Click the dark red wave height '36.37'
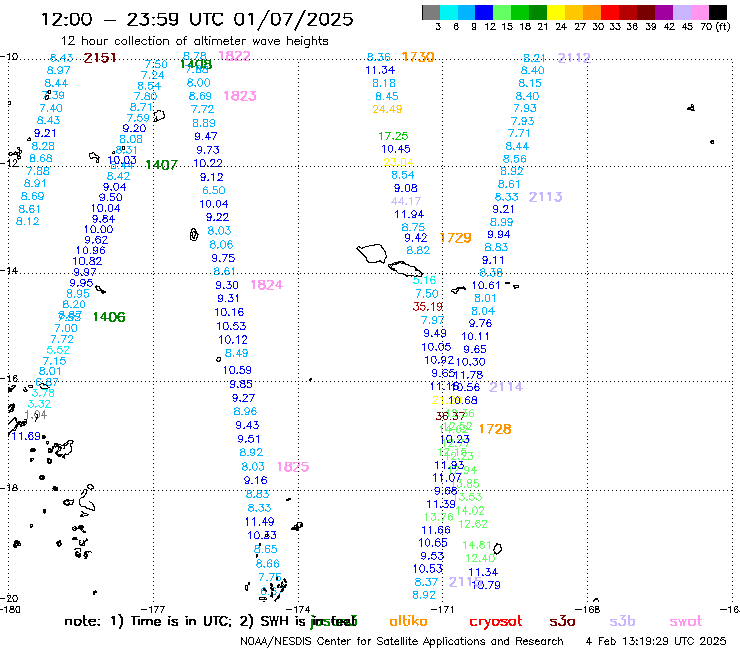 [450, 416]
